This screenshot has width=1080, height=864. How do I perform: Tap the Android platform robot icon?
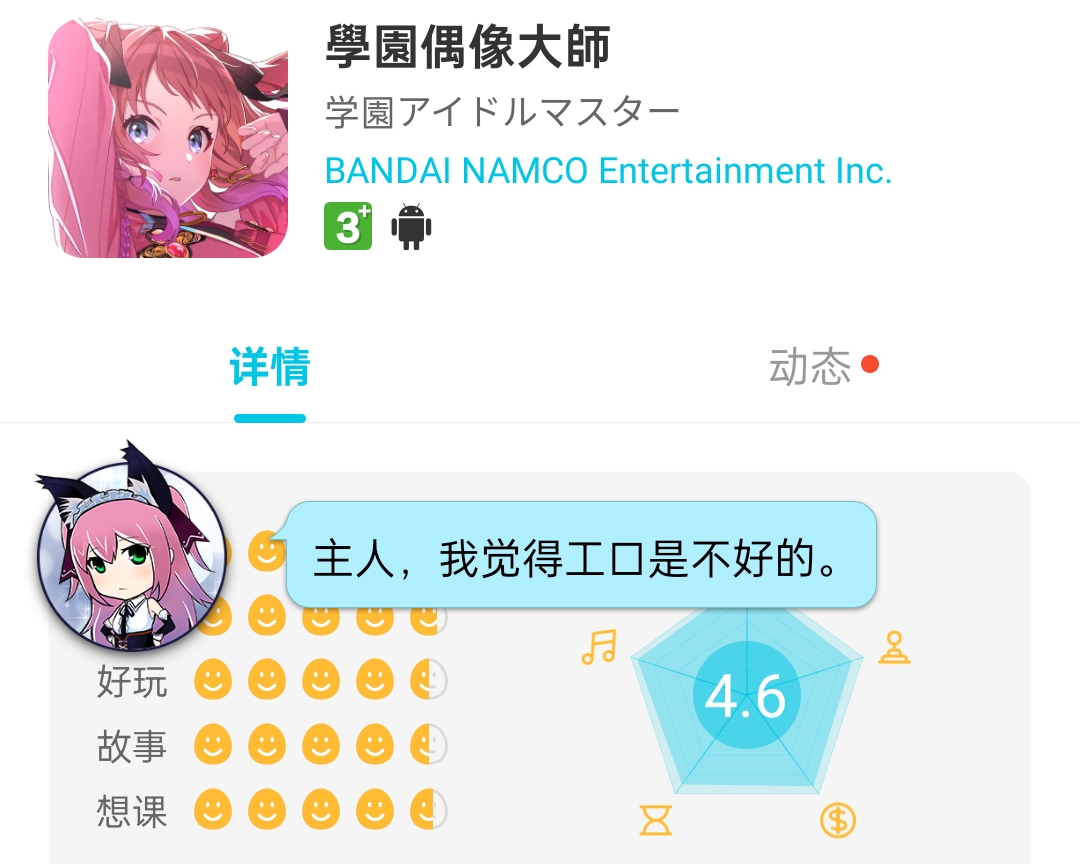pyautogui.click(x=411, y=226)
